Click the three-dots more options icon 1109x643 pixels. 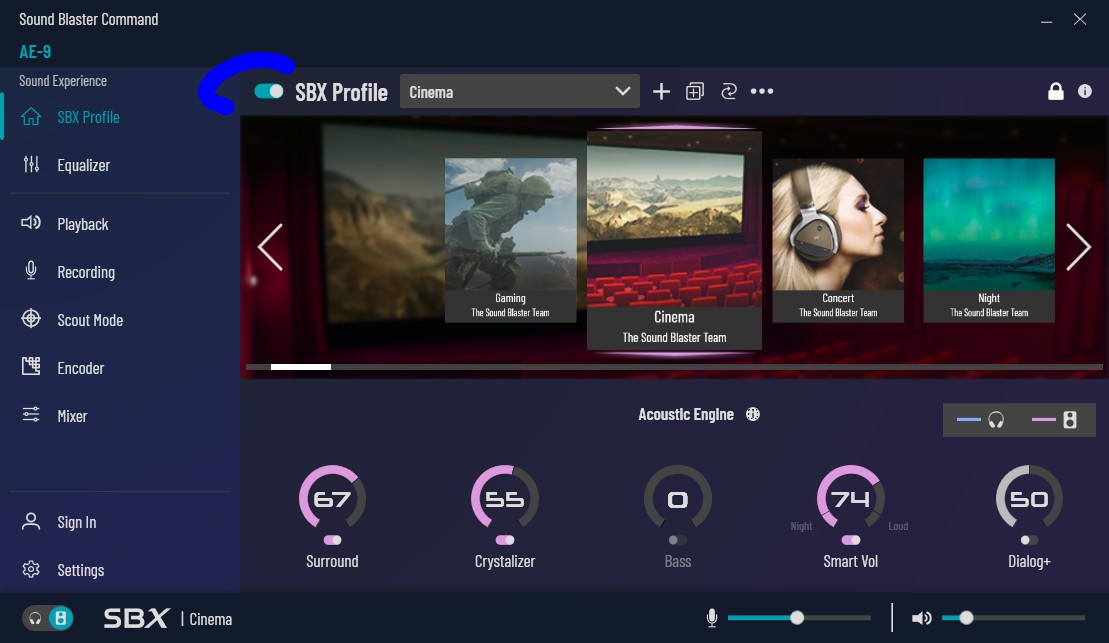(x=762, y=92)
